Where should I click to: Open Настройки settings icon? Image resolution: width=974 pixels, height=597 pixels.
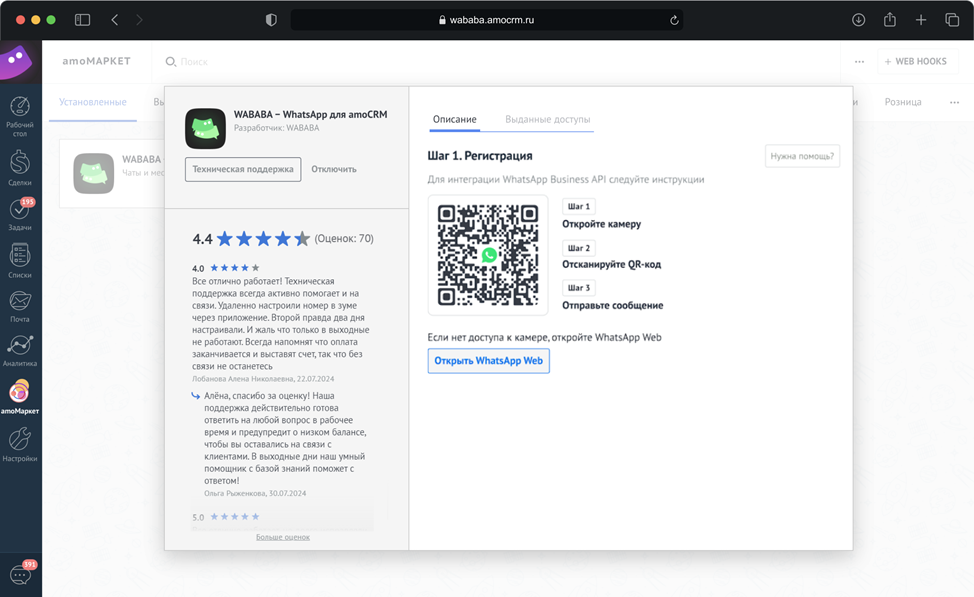click(20, 444)
